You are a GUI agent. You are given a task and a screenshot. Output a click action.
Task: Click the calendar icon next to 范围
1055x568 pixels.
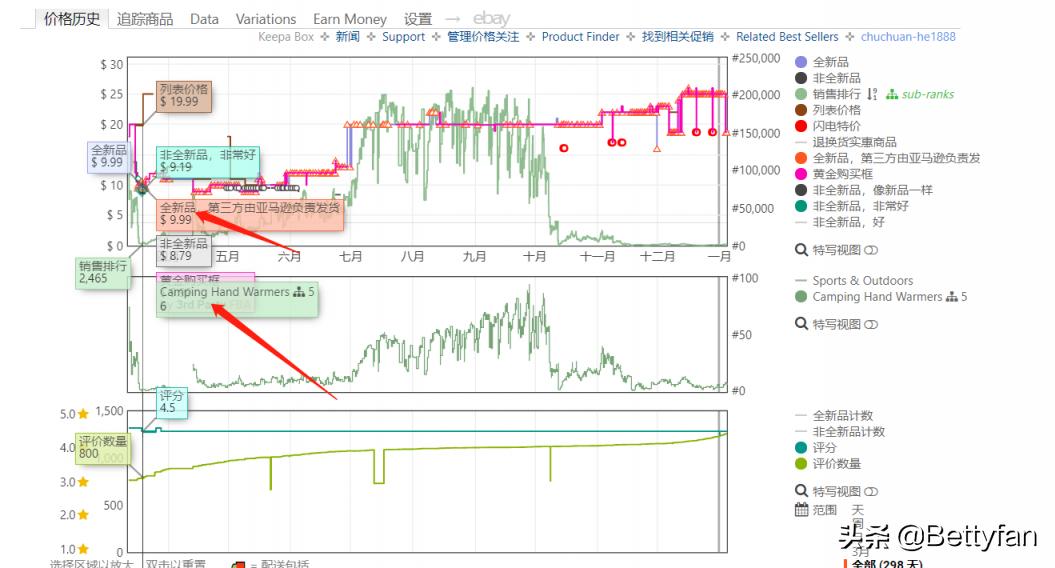coord(801,510)
